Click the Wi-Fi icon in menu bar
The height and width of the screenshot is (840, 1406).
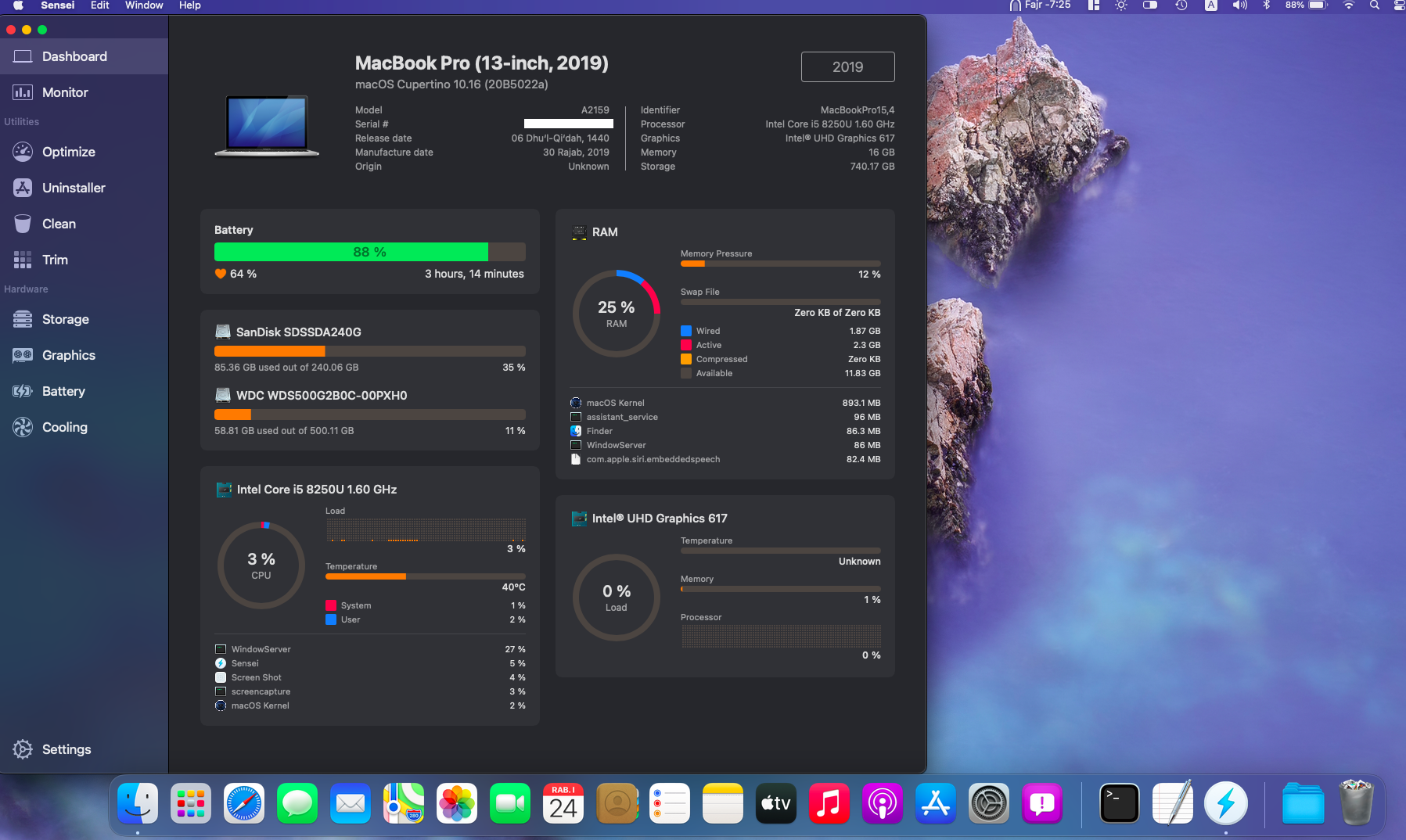coord(1348,5)
